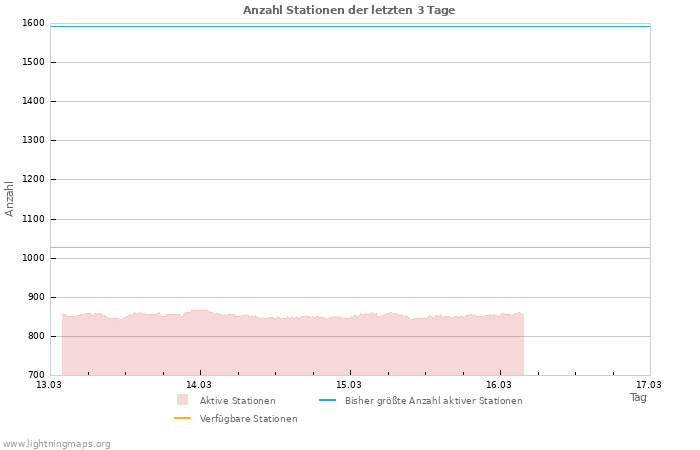Click the 15.03 date tick label
Image resolution: width=700 pixels, height=450 pixels.
click(349, 384)
